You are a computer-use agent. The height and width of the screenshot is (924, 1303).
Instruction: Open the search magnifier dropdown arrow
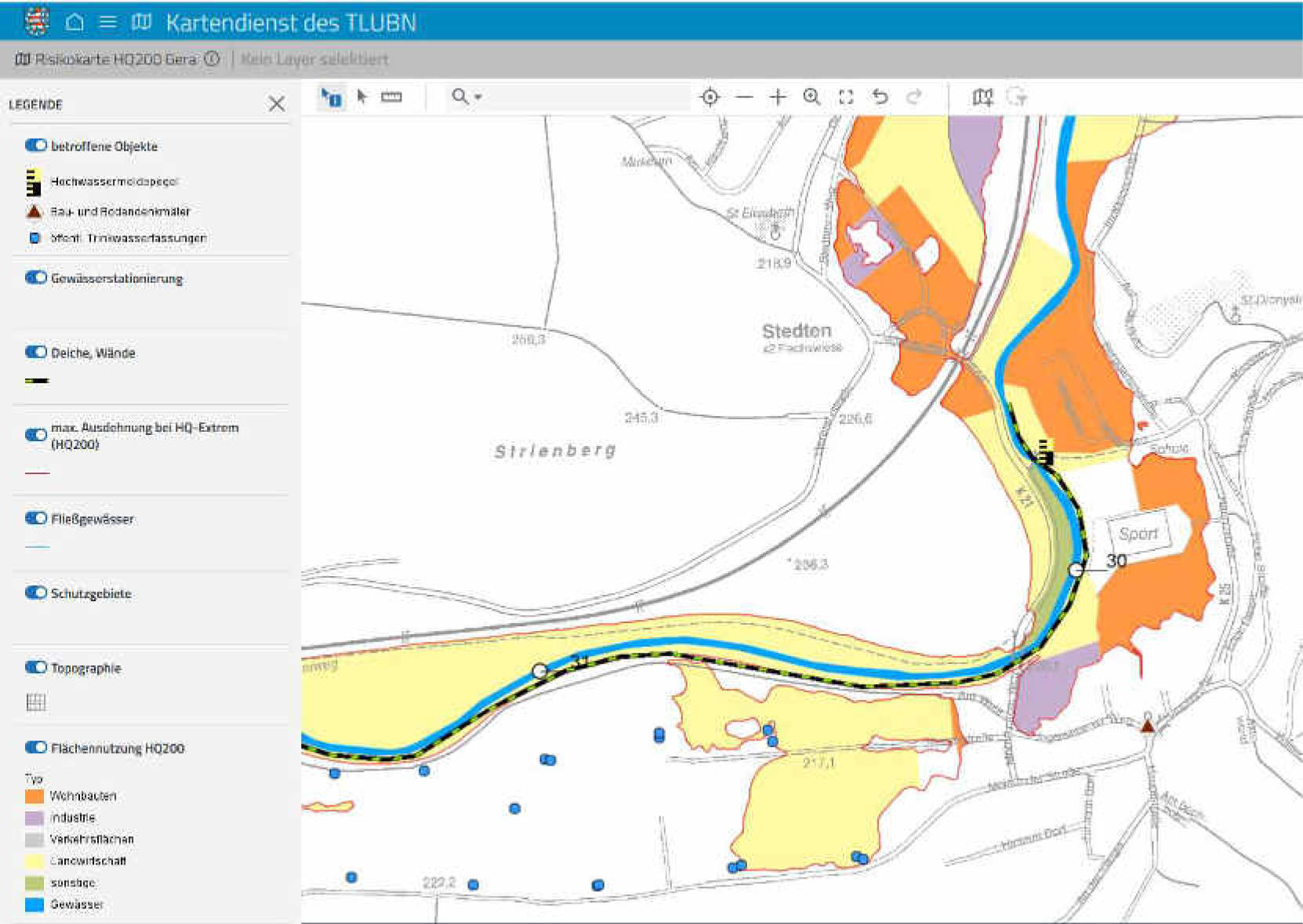point(478,97)
